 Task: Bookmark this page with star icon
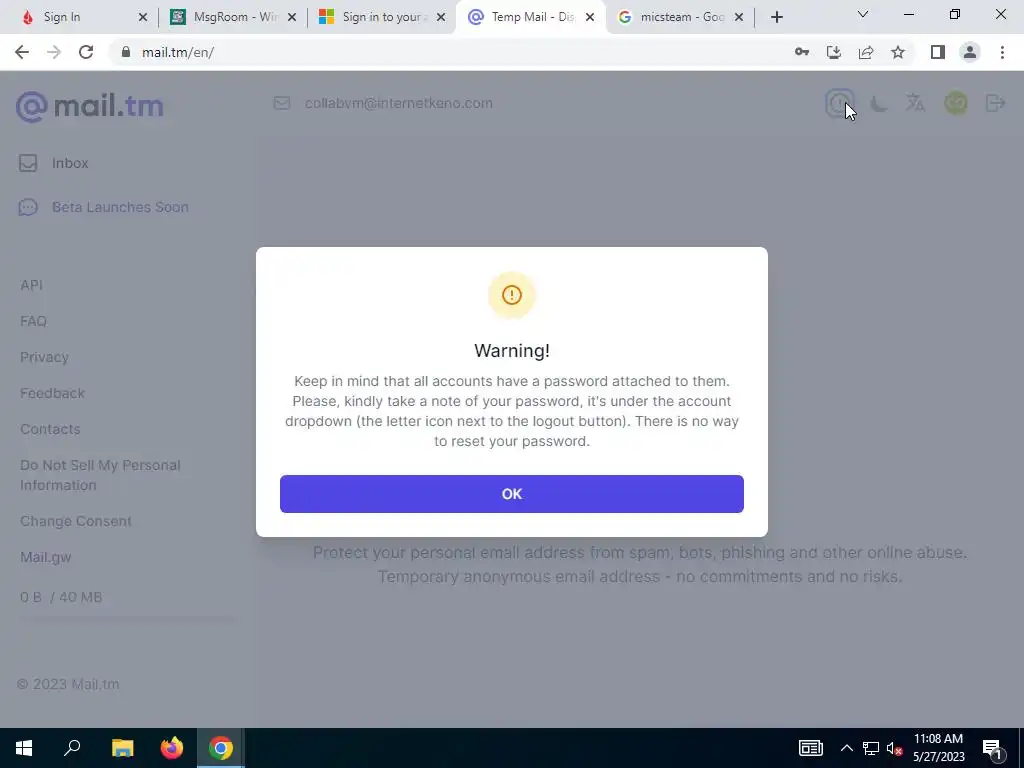pyautogui.click(x=898, y=52)
